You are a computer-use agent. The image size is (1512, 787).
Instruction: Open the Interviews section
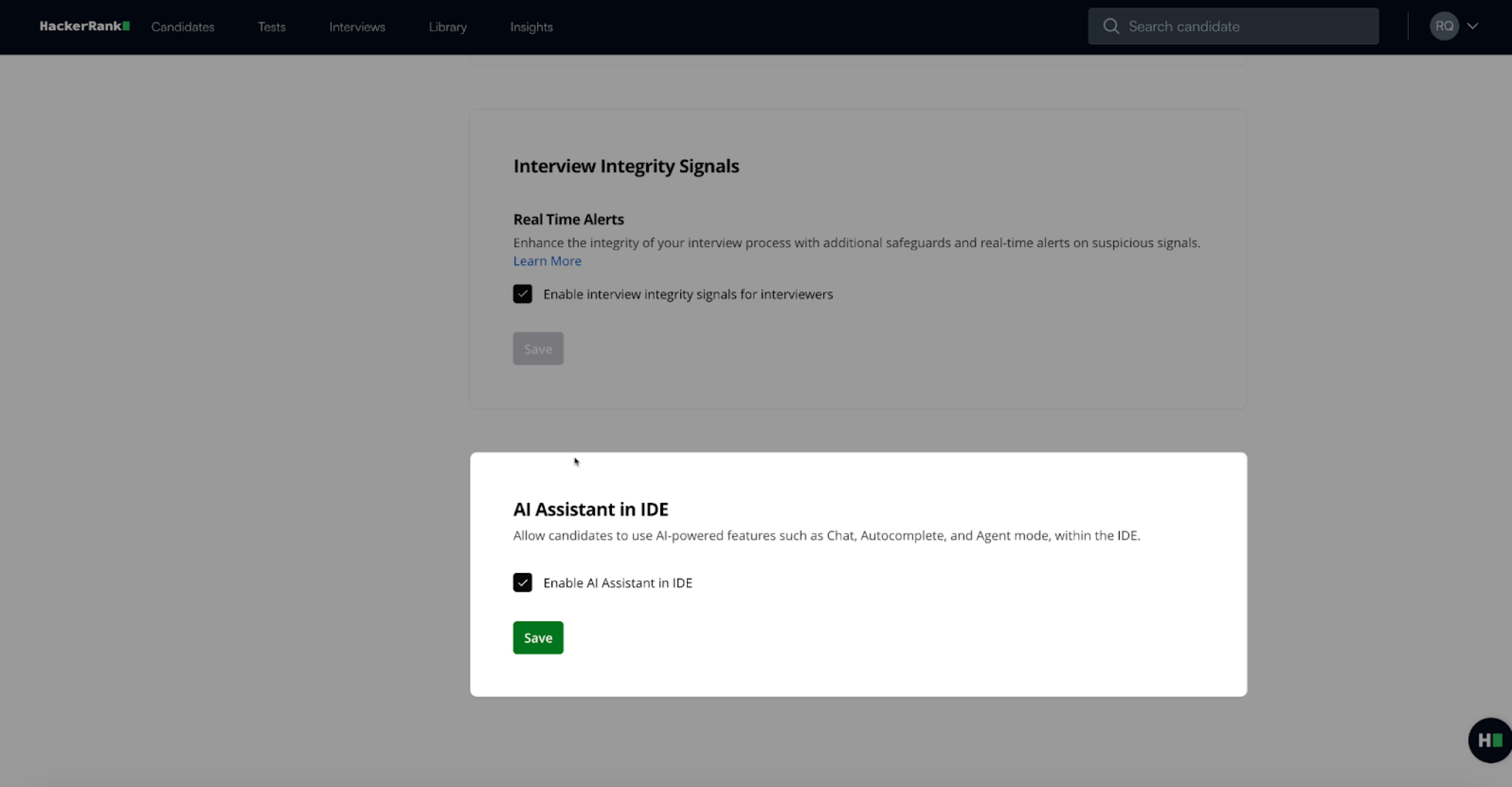pyautogui.click(x=357, y=27)
